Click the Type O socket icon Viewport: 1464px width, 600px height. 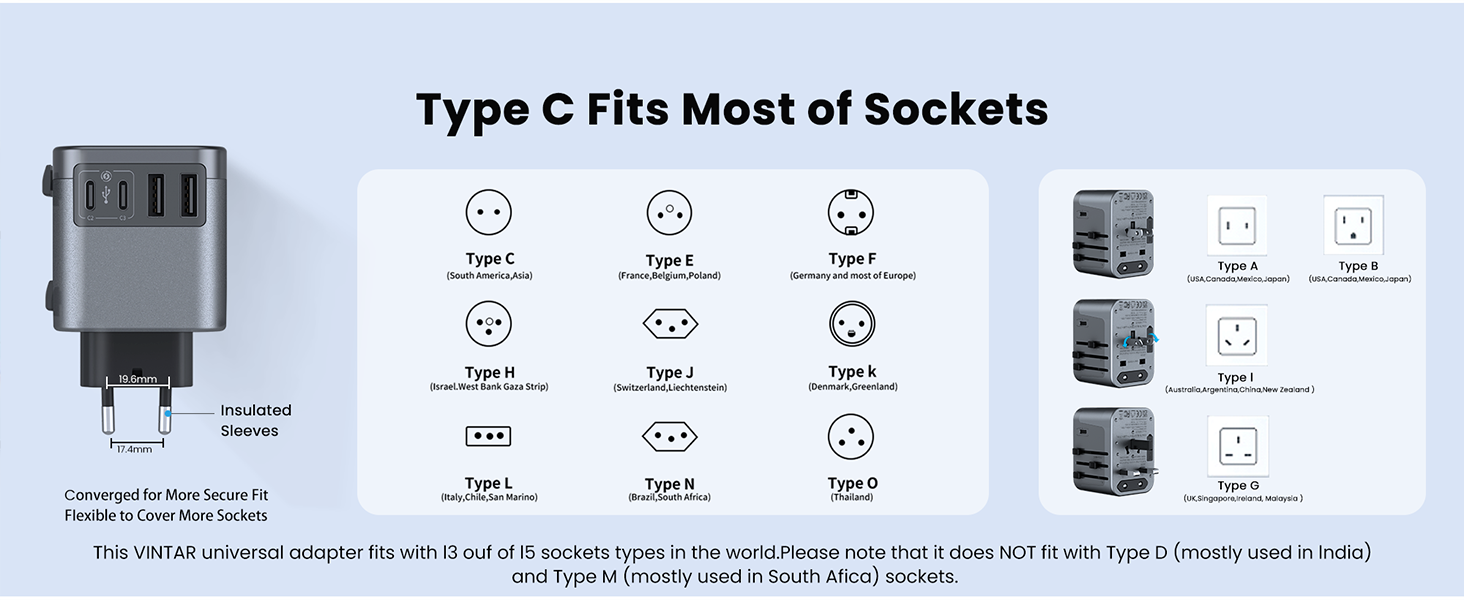pyautogui.click(x=851, y=436)
